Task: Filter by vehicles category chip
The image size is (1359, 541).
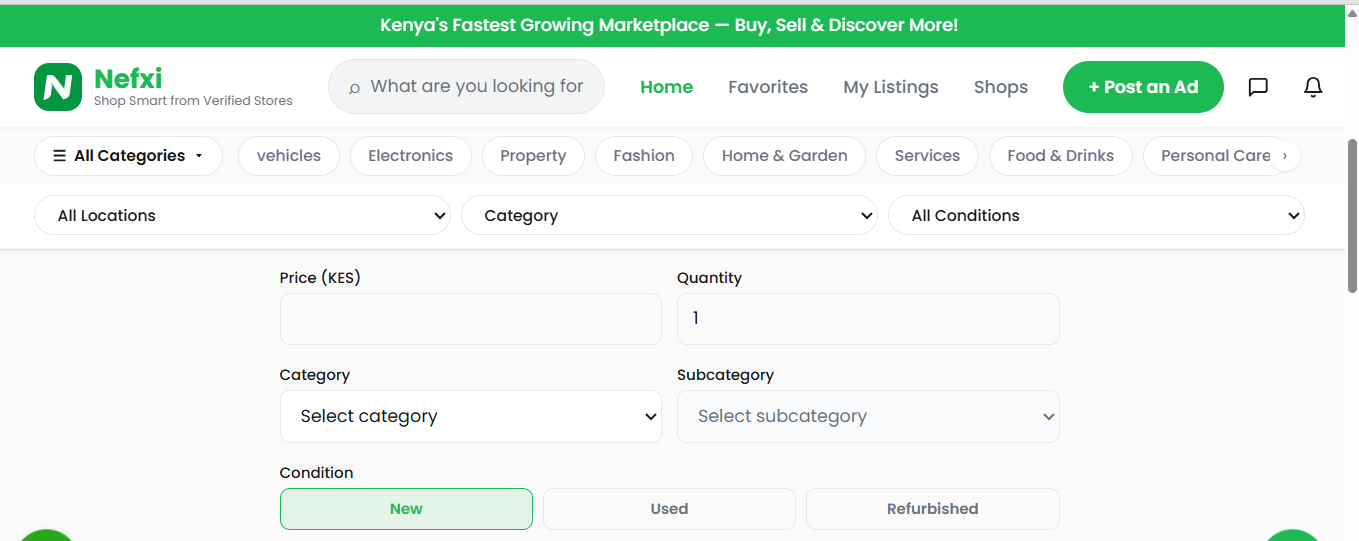Action: tap(289, 156)
